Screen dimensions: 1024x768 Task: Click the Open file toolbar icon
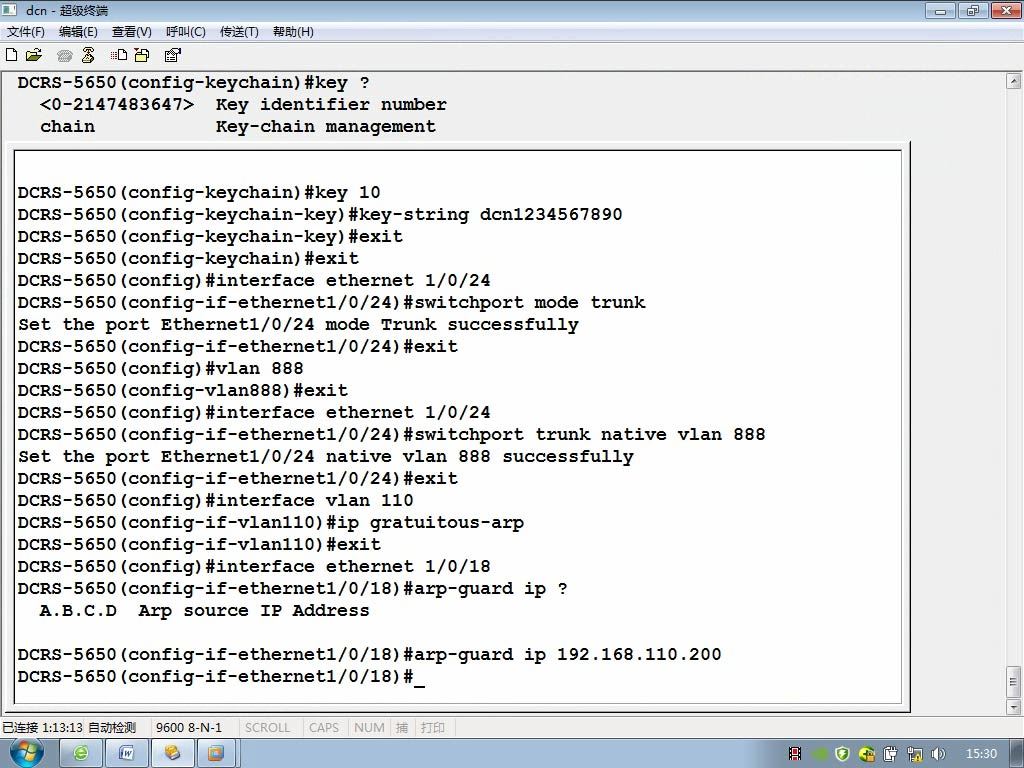(x=33, y=56)
